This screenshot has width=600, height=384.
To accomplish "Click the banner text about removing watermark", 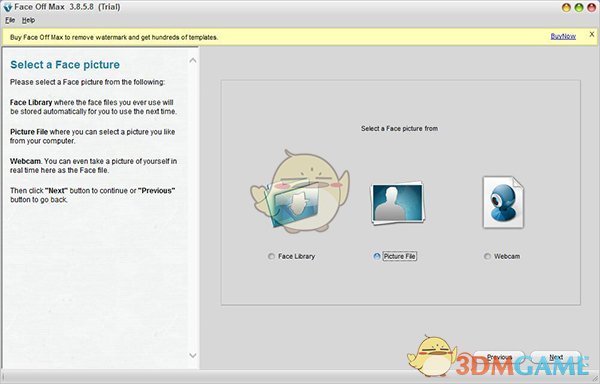I will pyautogui.click(x=114, y=37).
